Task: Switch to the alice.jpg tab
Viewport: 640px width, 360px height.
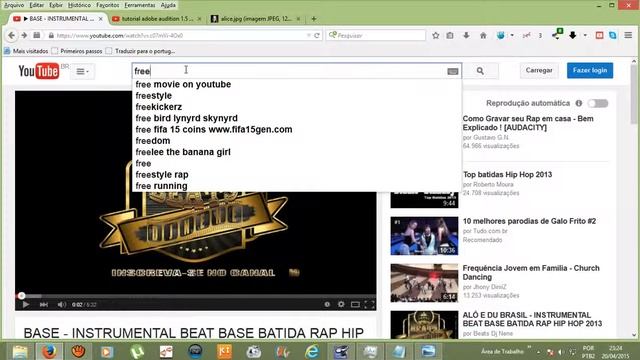Action: coord(255,19)
